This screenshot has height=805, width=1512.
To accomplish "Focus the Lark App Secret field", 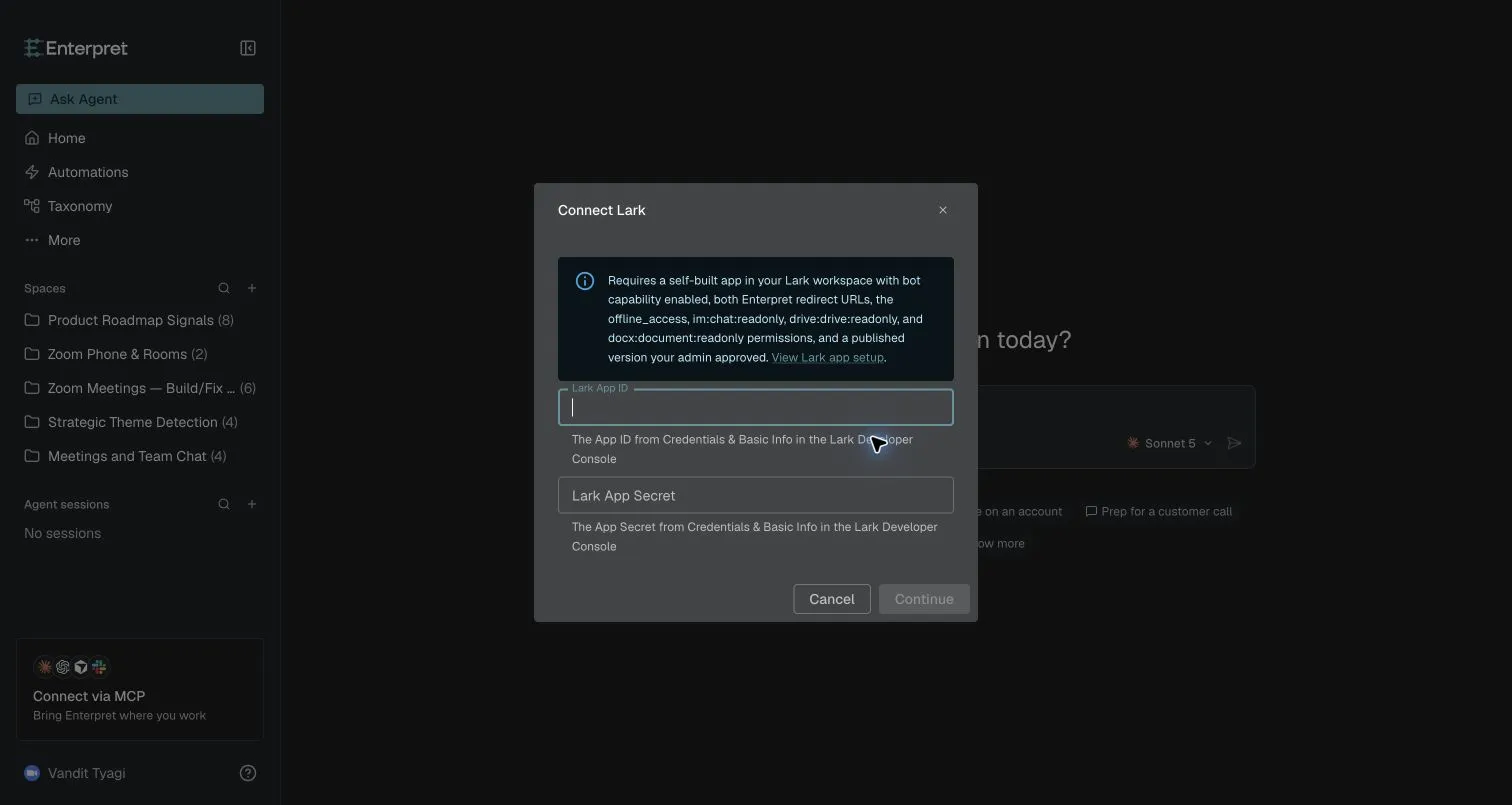I will pyautogui.click(x=756, y=495).
